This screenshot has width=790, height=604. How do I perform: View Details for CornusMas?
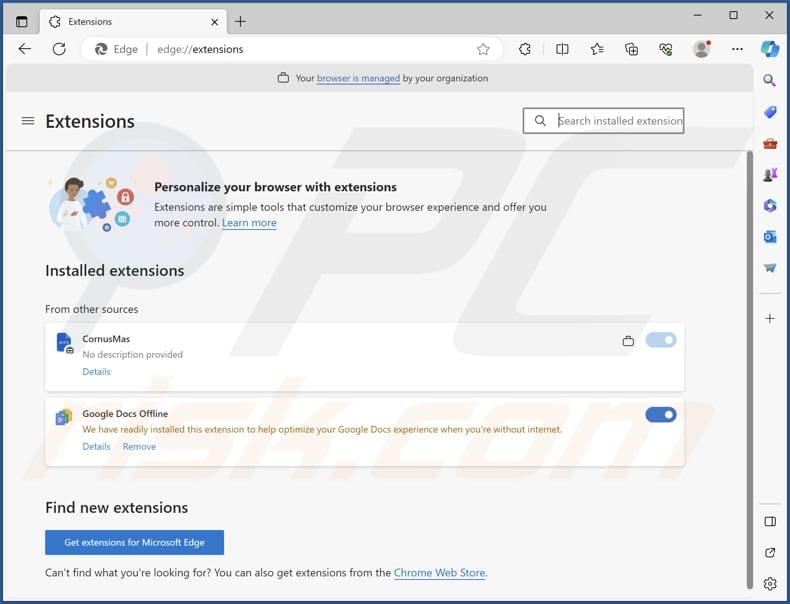[96, 372]
